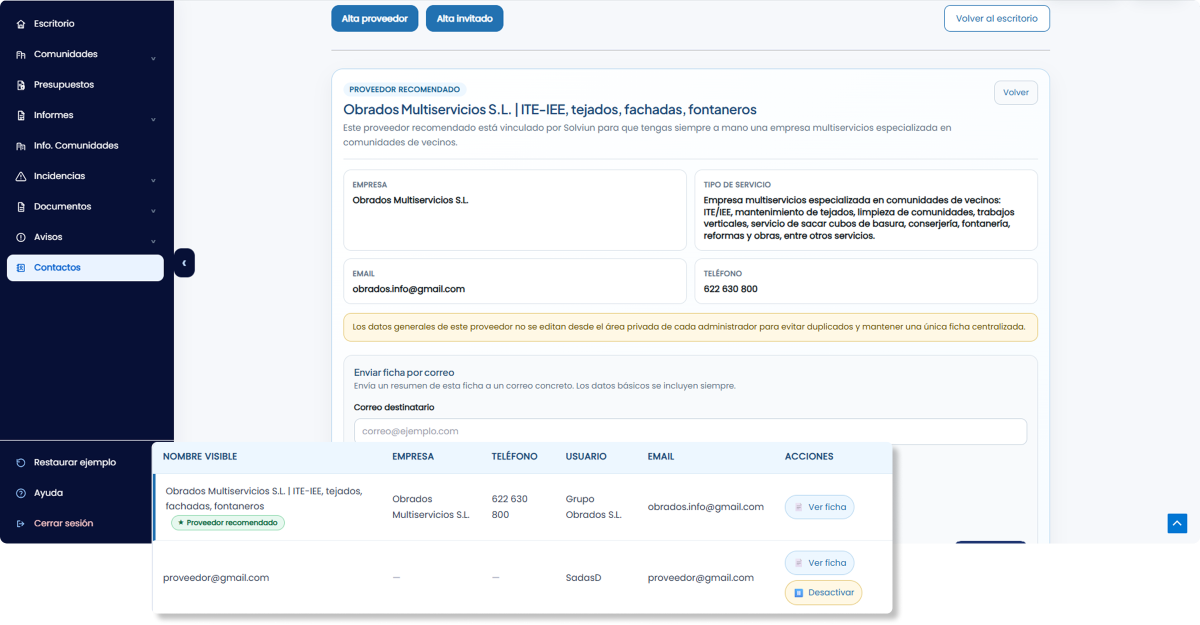The image size is (1200, 625).
Task: Click the Restaurar ejemplo refresh icon
Action: [21, 463]
